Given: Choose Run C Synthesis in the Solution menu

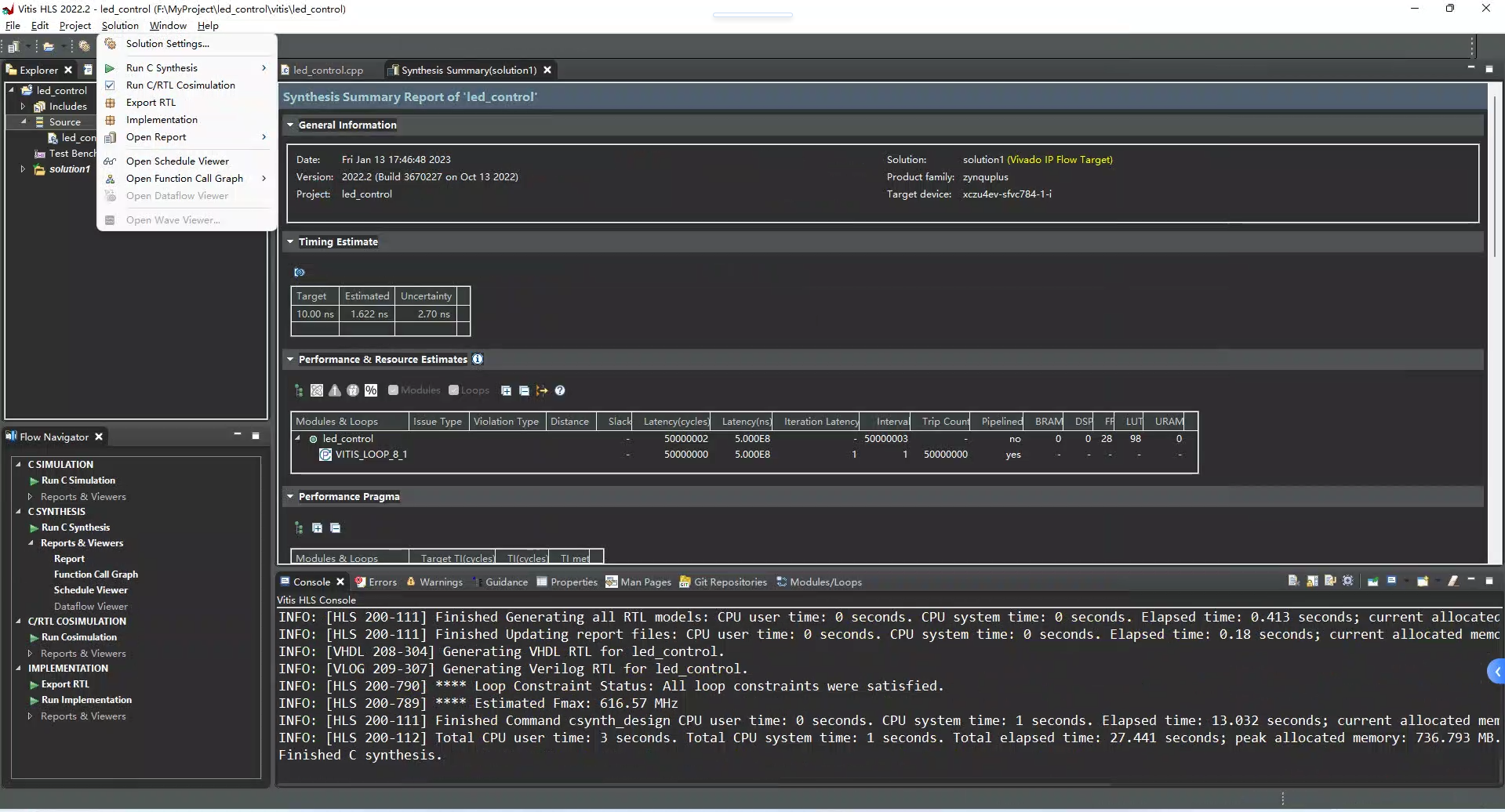Looking at the screenshot, I should (186, 68).
